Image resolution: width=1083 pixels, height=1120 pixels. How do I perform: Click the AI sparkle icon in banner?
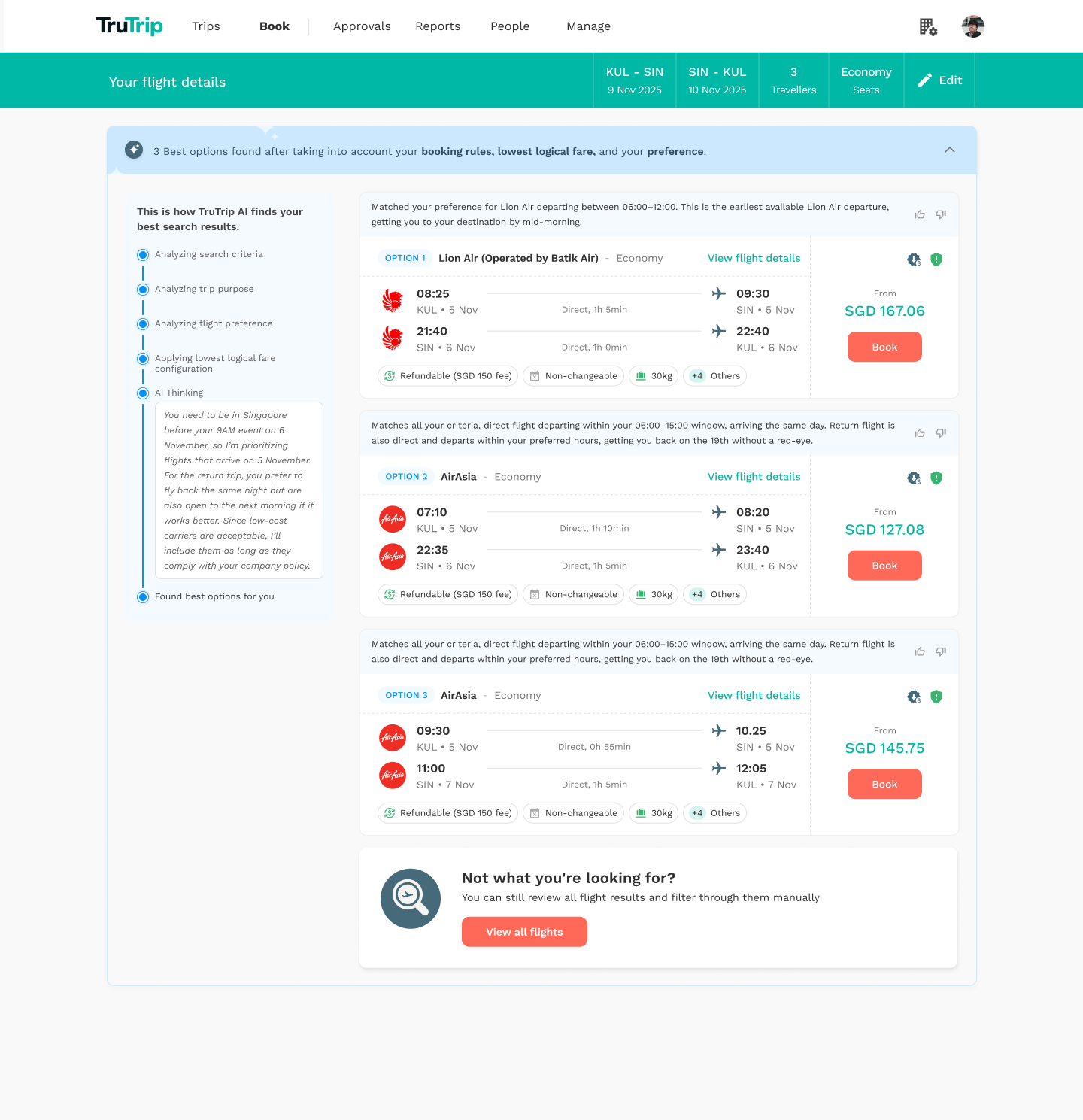134,150
